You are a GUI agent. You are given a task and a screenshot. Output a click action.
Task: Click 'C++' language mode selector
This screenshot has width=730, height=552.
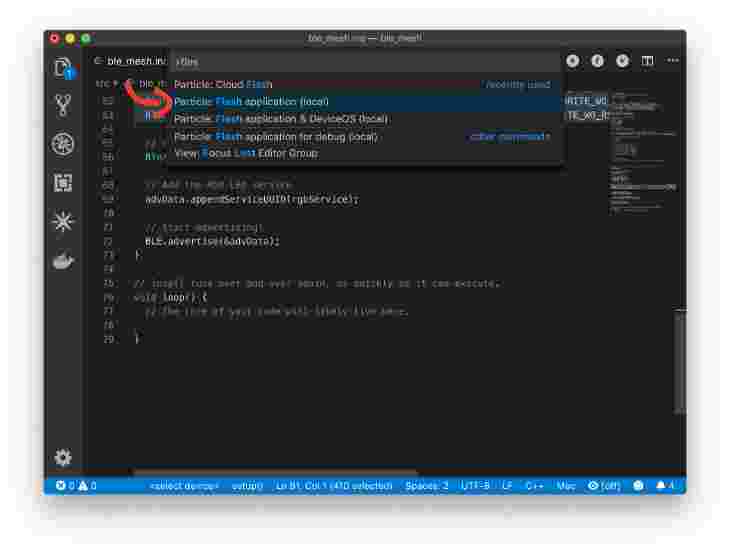[x=534, y=485]
